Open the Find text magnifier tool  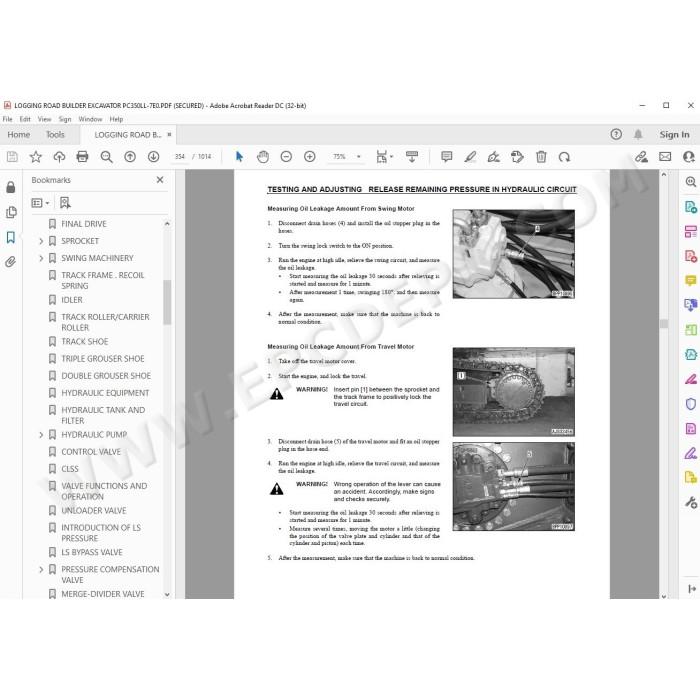(x=106, y=157)
